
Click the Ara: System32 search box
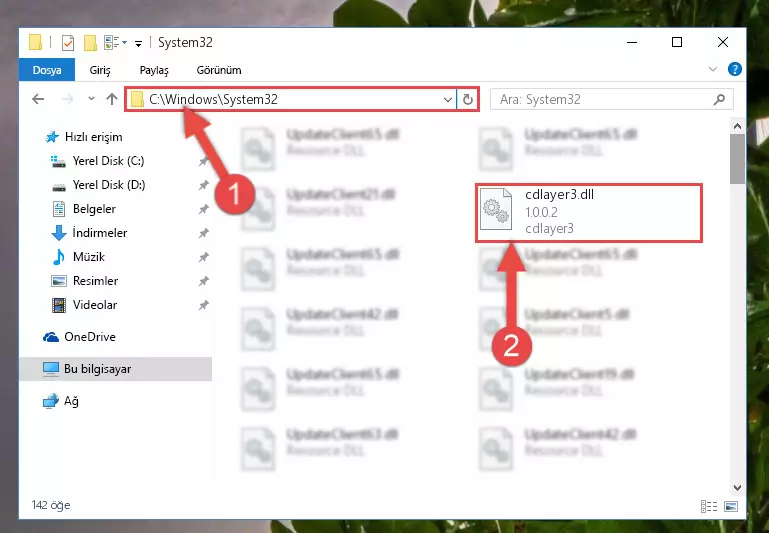[x=612, y=100]
